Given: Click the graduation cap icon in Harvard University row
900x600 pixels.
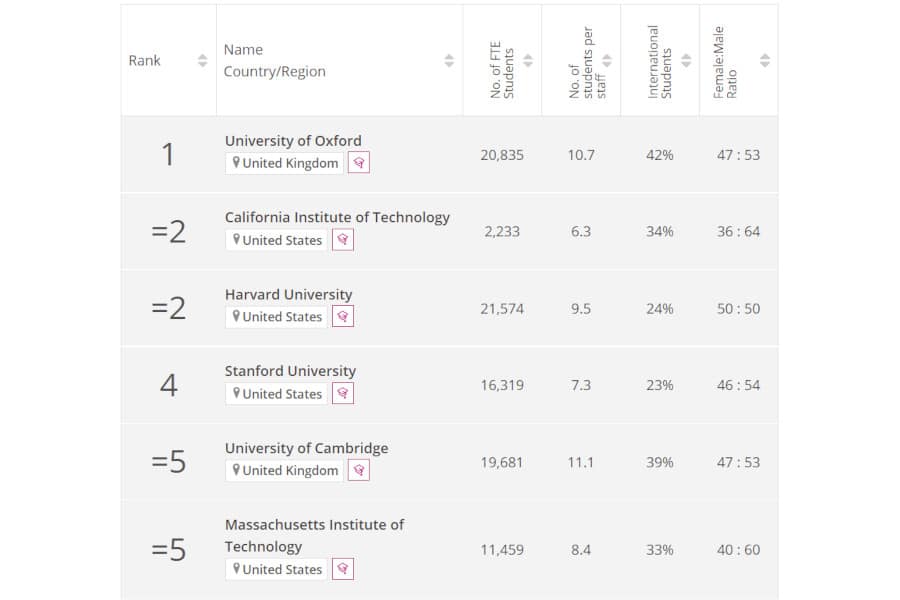Looking at the screenshot, I should (x=343, y=316).
